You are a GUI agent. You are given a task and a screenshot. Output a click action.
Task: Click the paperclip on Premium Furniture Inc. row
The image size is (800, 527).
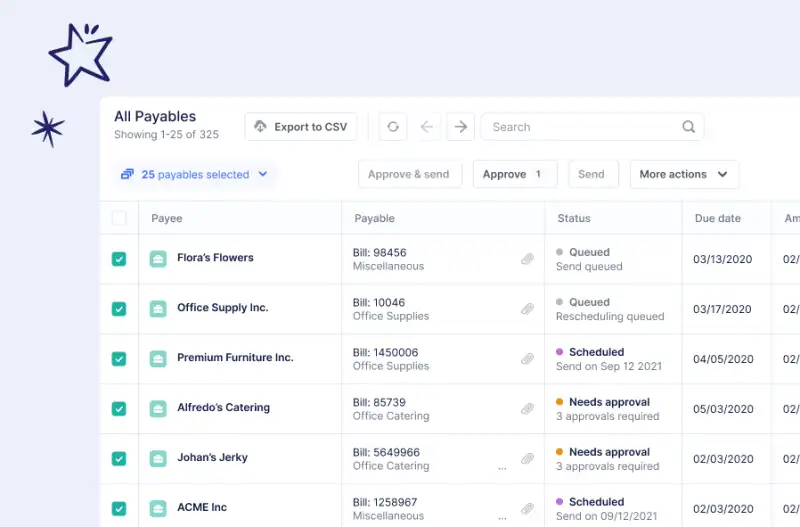[527, 359]
